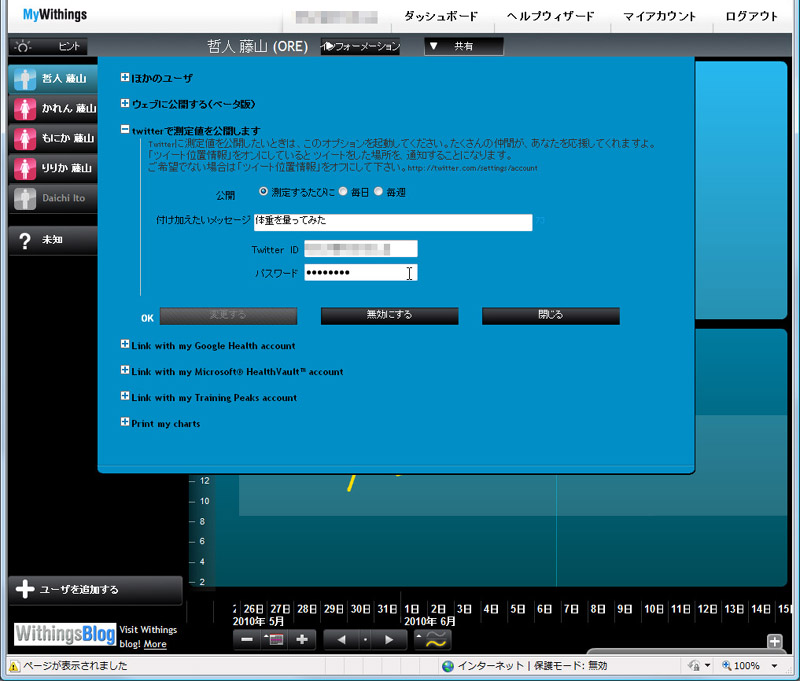
Task: Click the ページが表示されました status text
Action: point(76,666)
